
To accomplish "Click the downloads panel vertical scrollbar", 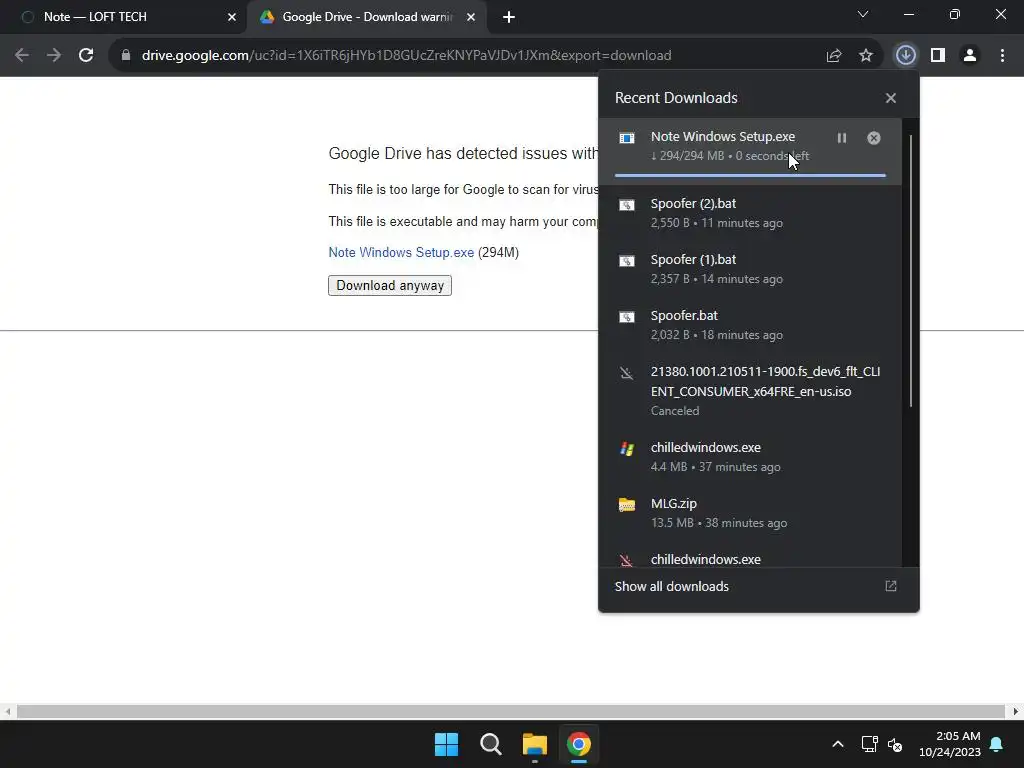I will (x=910, y=271).
